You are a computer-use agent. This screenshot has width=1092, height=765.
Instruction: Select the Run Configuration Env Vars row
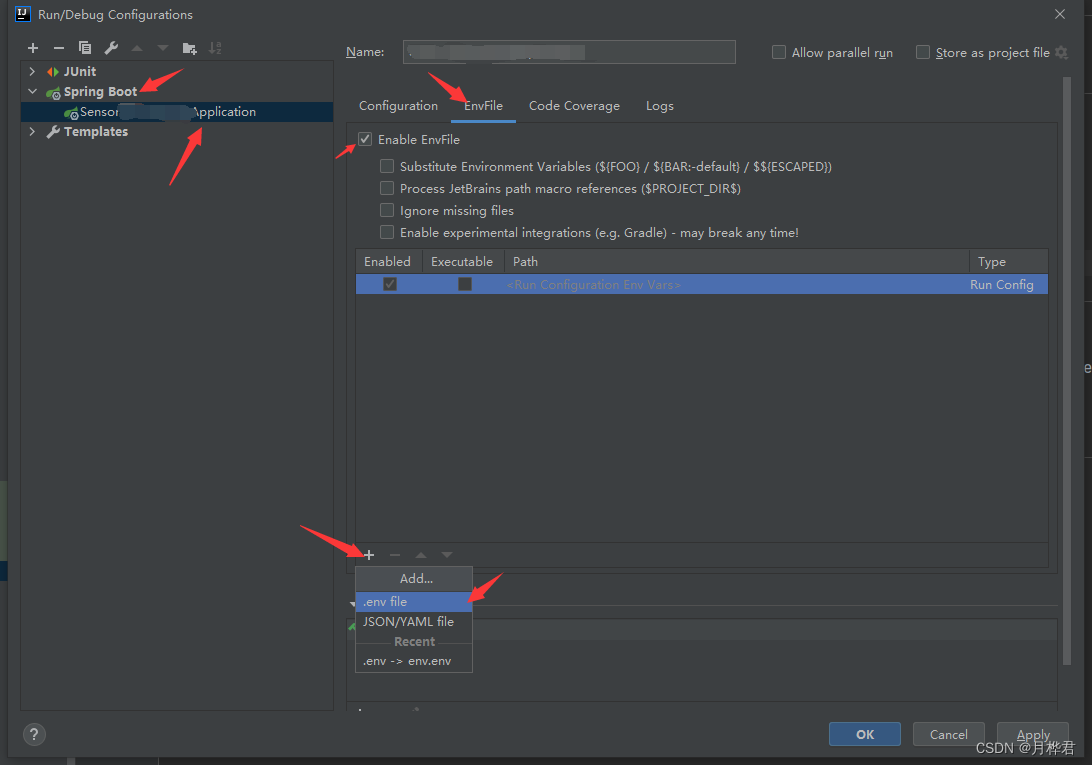701,284
